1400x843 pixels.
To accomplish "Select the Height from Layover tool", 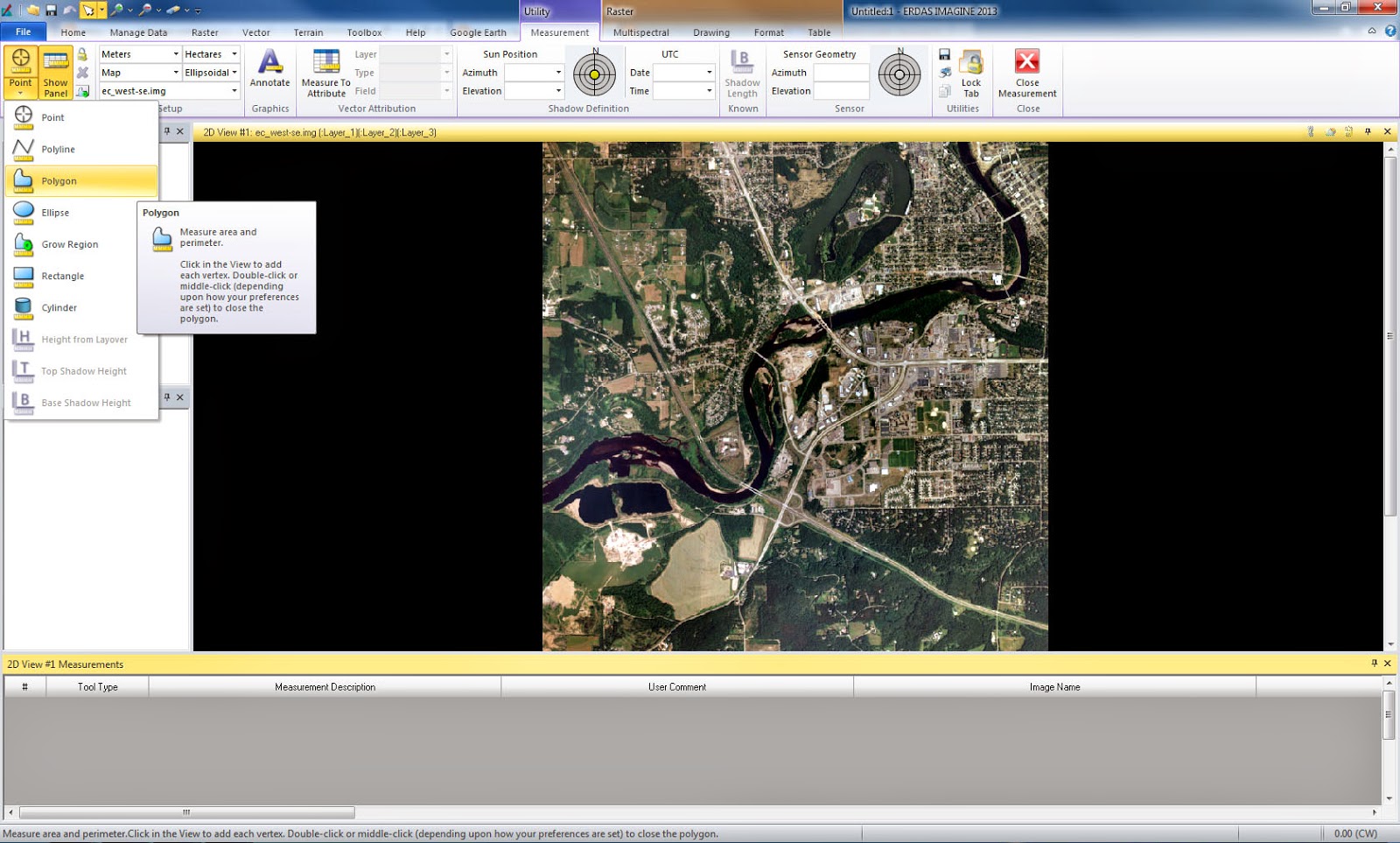I will [x=83, y=339].
